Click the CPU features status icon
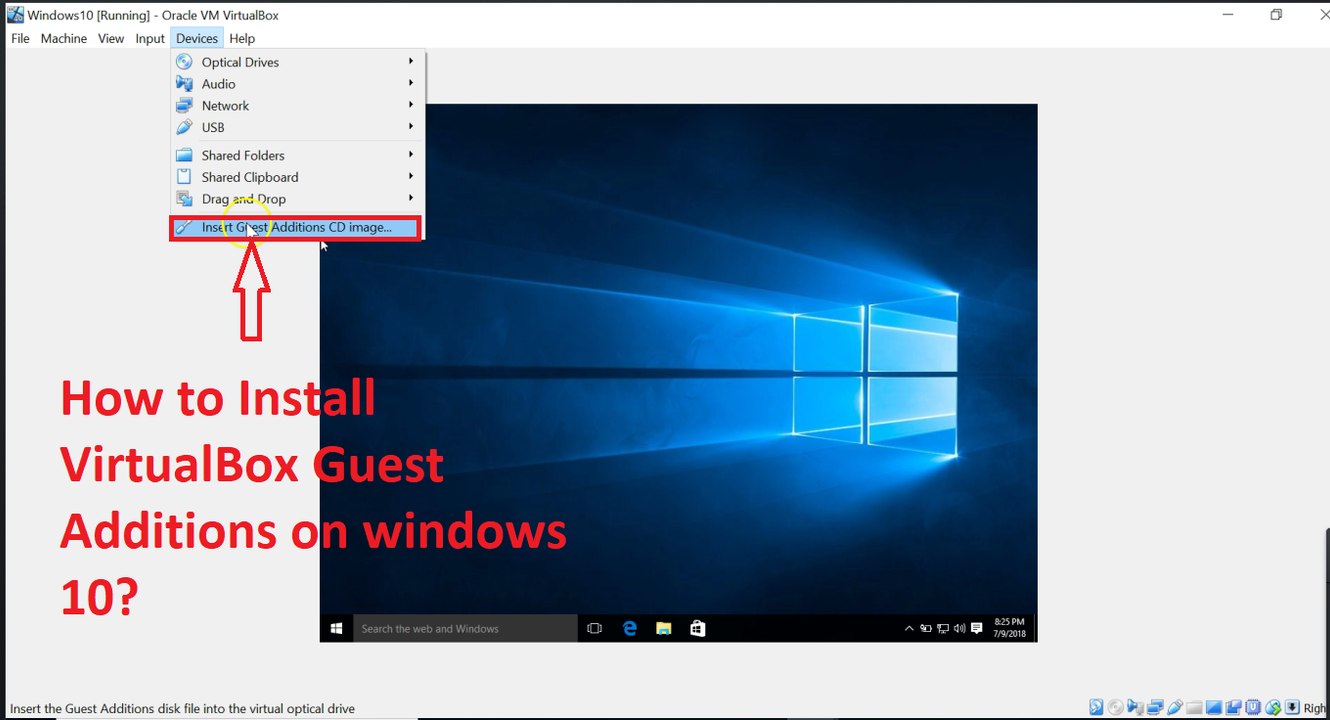The width and height of the screenshot is (1330, 720). (x=1253, y=707)
